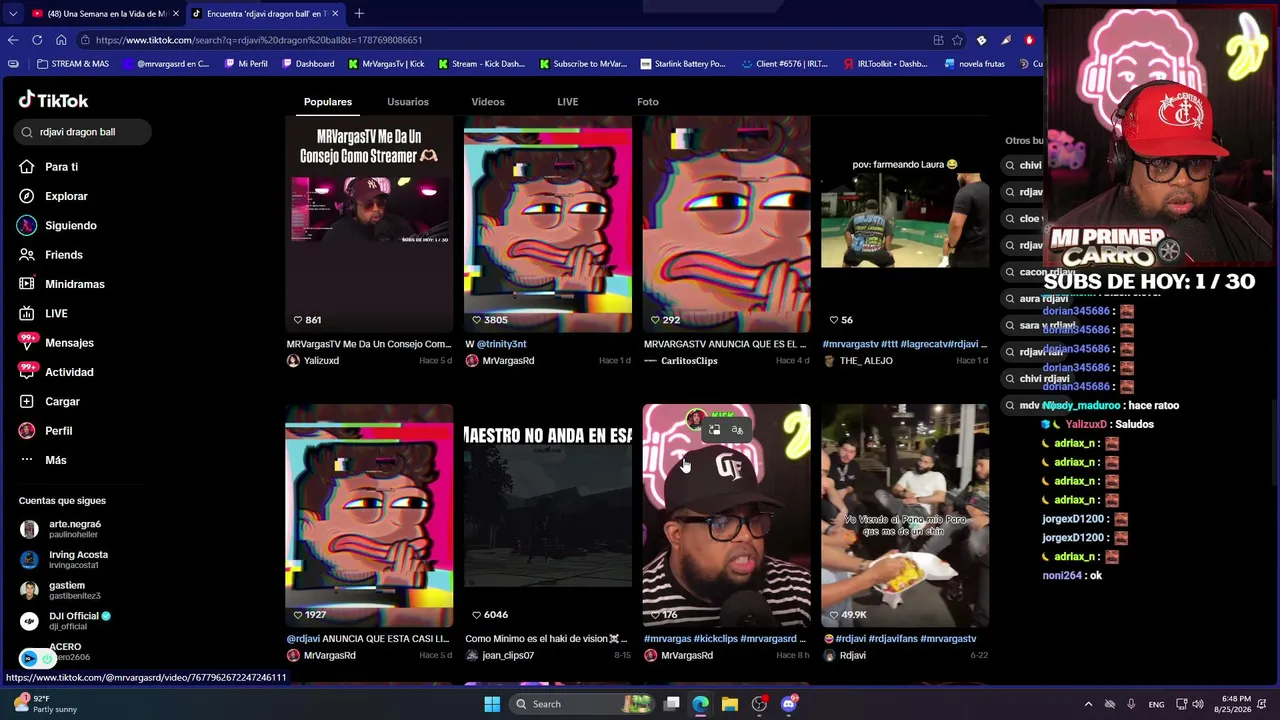This screenshot has height=720, width=1280.
Task: Switch to the Usuarios tab
Action: pos(408,102)
